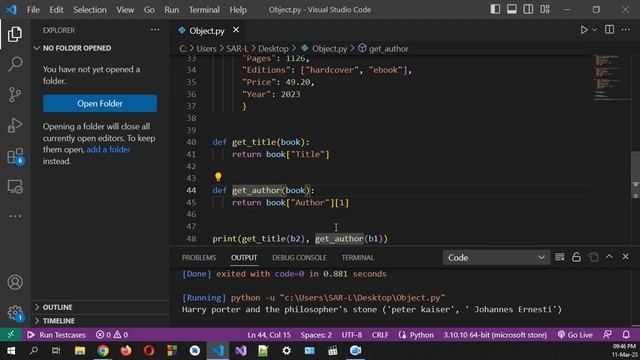Screen dimensions: 640x360
Task: Toggle bottom panel layout icon
Action: (x=511, y=9)
